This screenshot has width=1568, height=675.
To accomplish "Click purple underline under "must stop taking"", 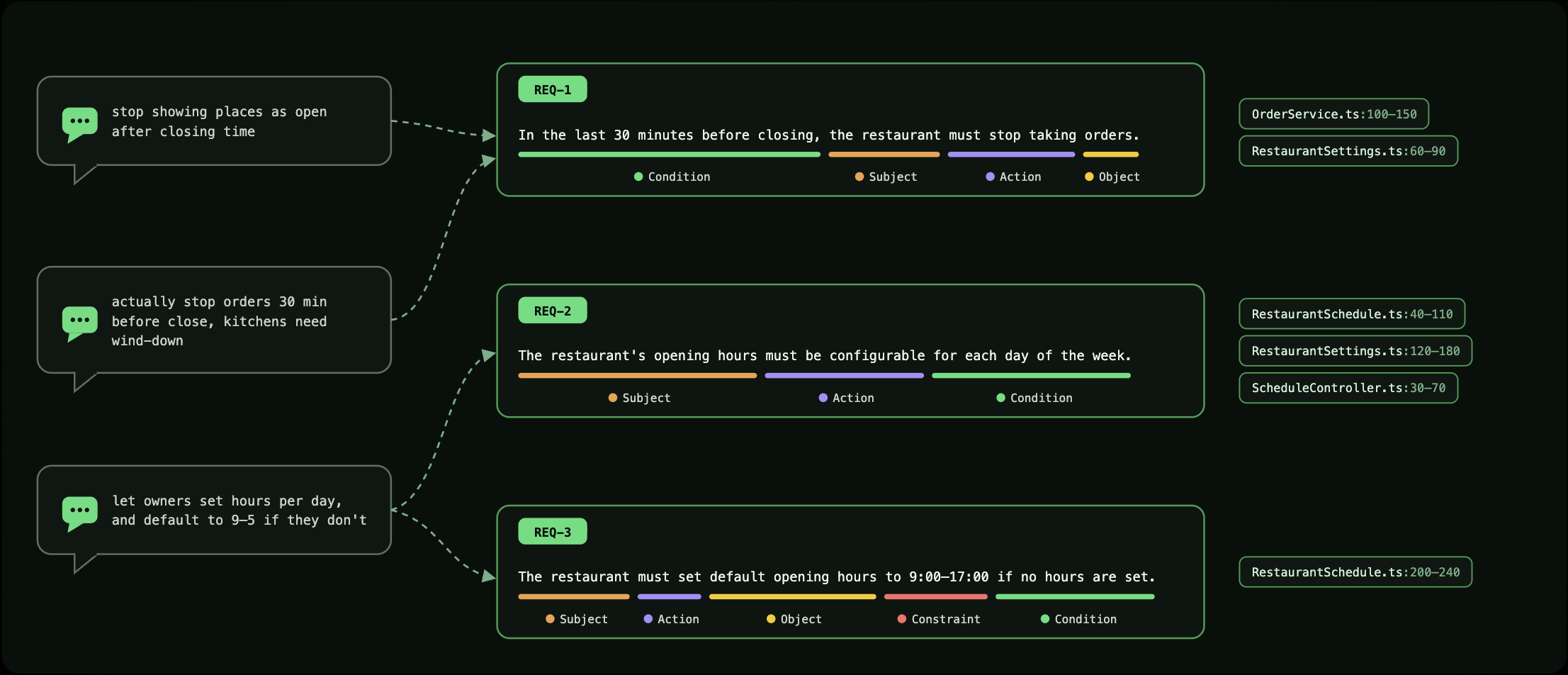I will click(x=1011, y=155).
